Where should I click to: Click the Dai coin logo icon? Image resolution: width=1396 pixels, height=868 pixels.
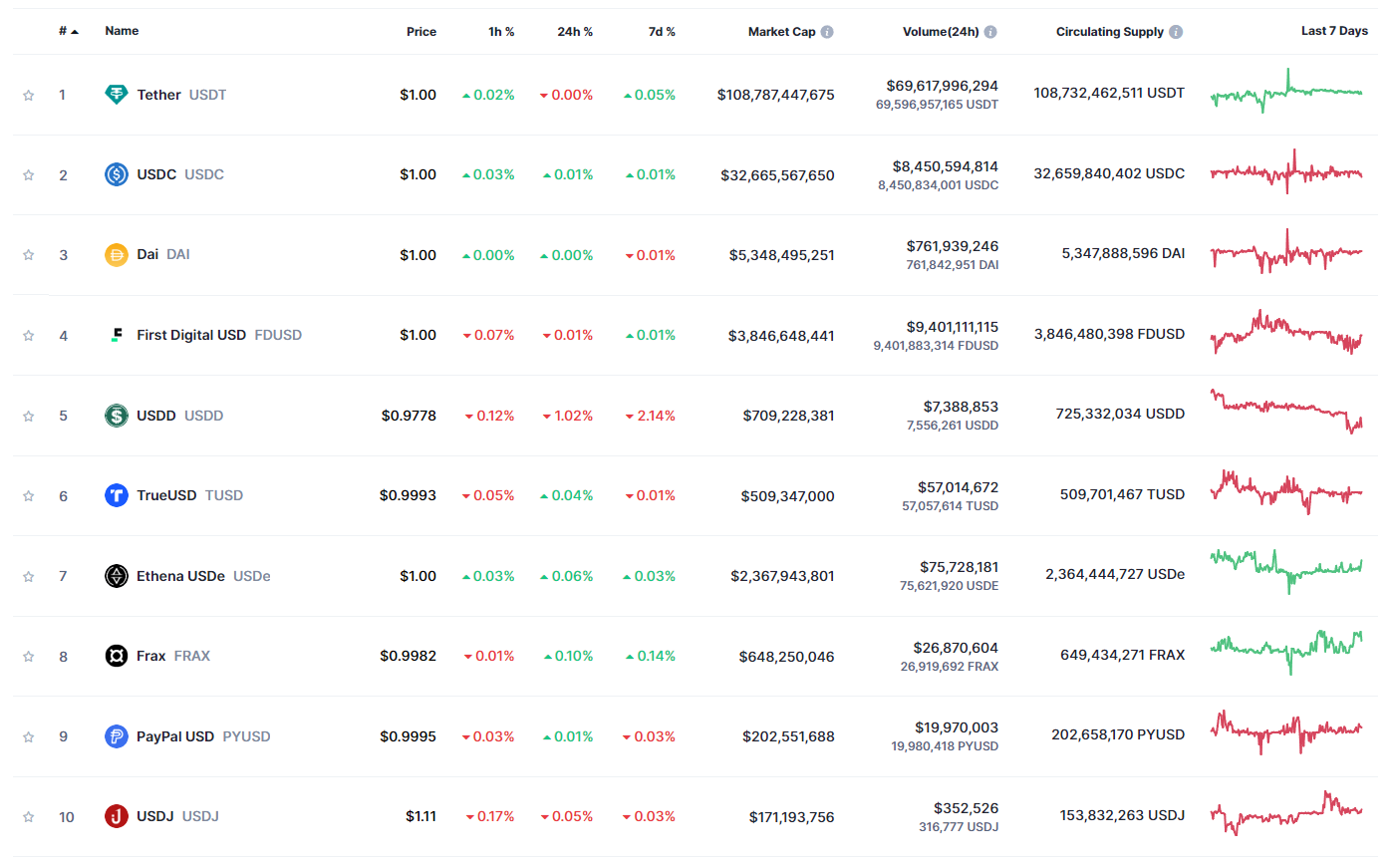pos(117,255)
